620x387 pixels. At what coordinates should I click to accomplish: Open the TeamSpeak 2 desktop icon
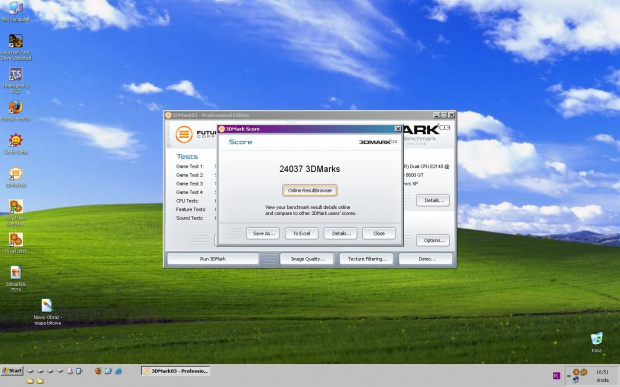click(x=15, y=80)
